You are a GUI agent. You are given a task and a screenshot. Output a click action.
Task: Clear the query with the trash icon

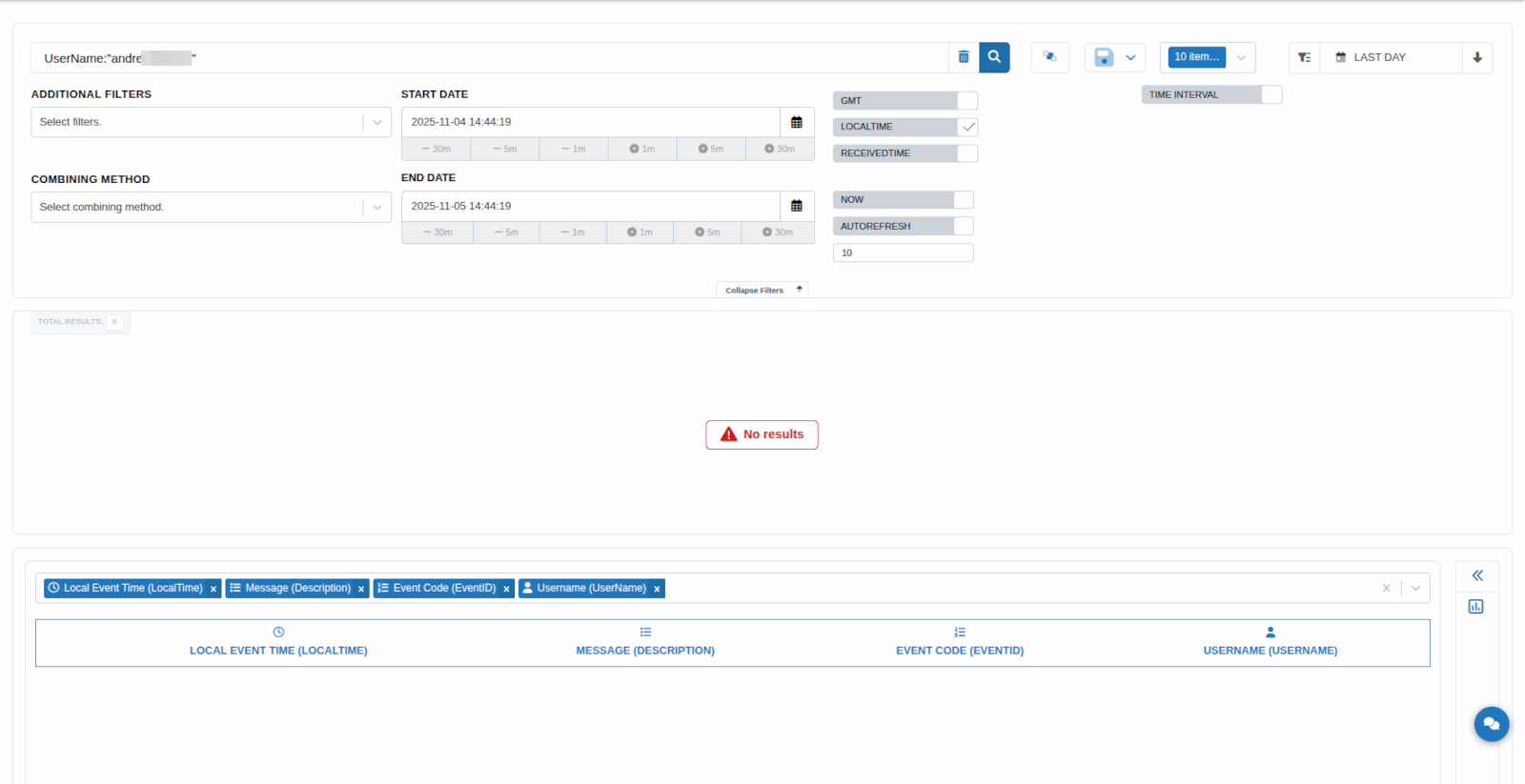pos(964,57)
